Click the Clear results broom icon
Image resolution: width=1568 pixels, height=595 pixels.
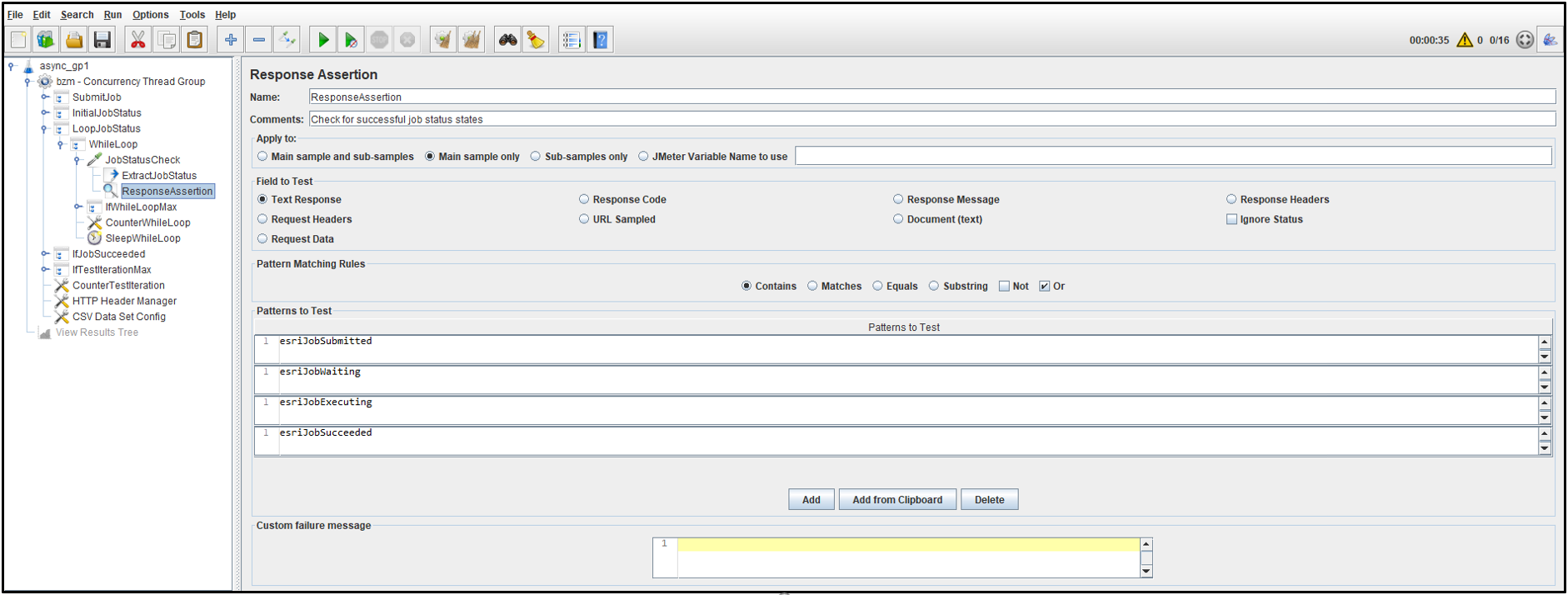click(x=443, y=39)
